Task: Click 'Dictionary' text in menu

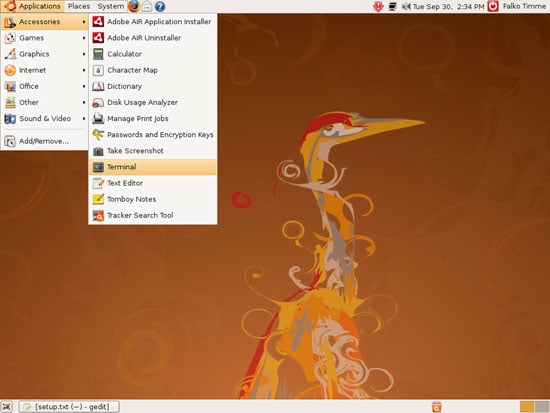Action: tap(125, 86)
